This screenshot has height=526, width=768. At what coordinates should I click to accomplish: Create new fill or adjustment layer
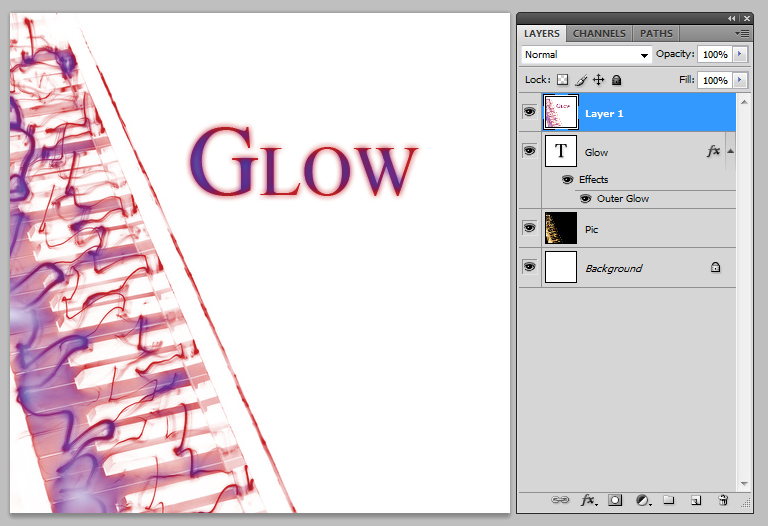point(643,499)
